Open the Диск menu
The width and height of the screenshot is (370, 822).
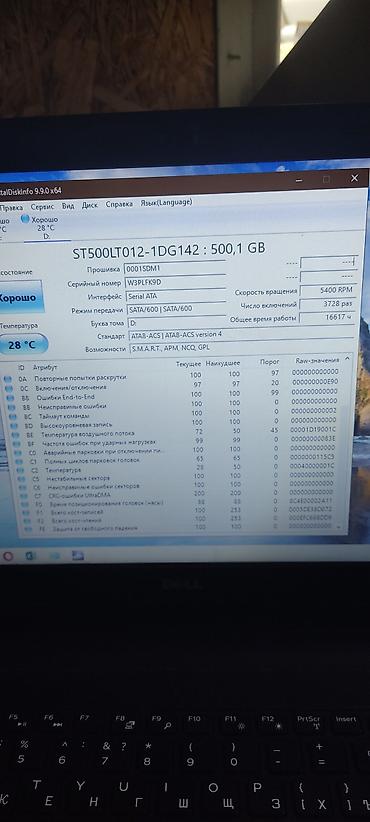[90, 205]
